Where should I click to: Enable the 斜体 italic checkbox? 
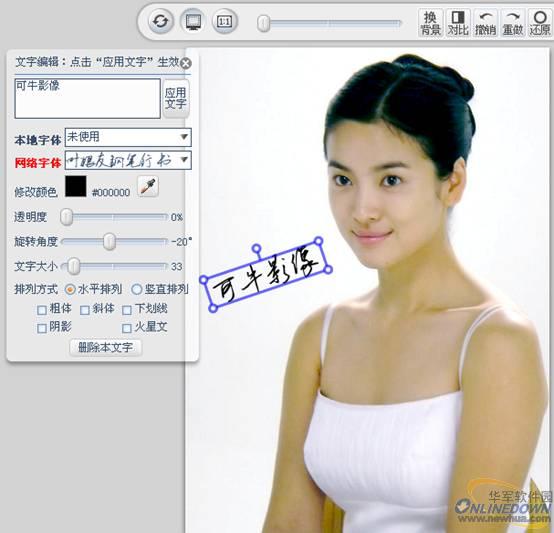pyautogui.click(x=84, y=310)
